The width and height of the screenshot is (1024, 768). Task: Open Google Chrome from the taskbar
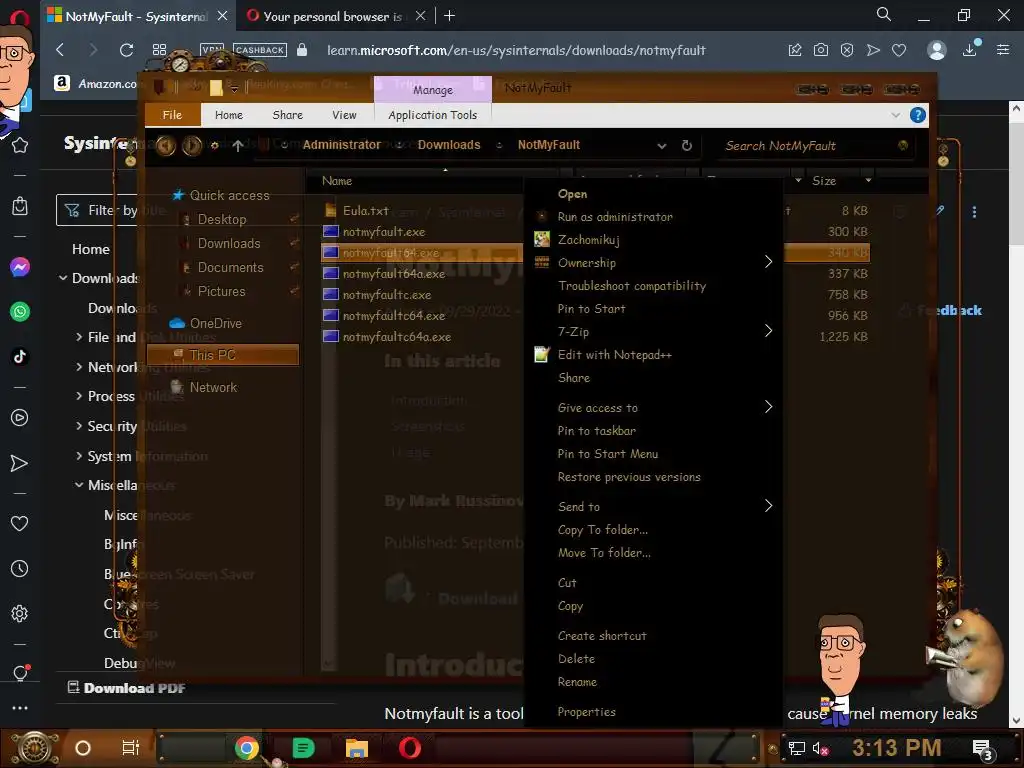tap(247, 748)
